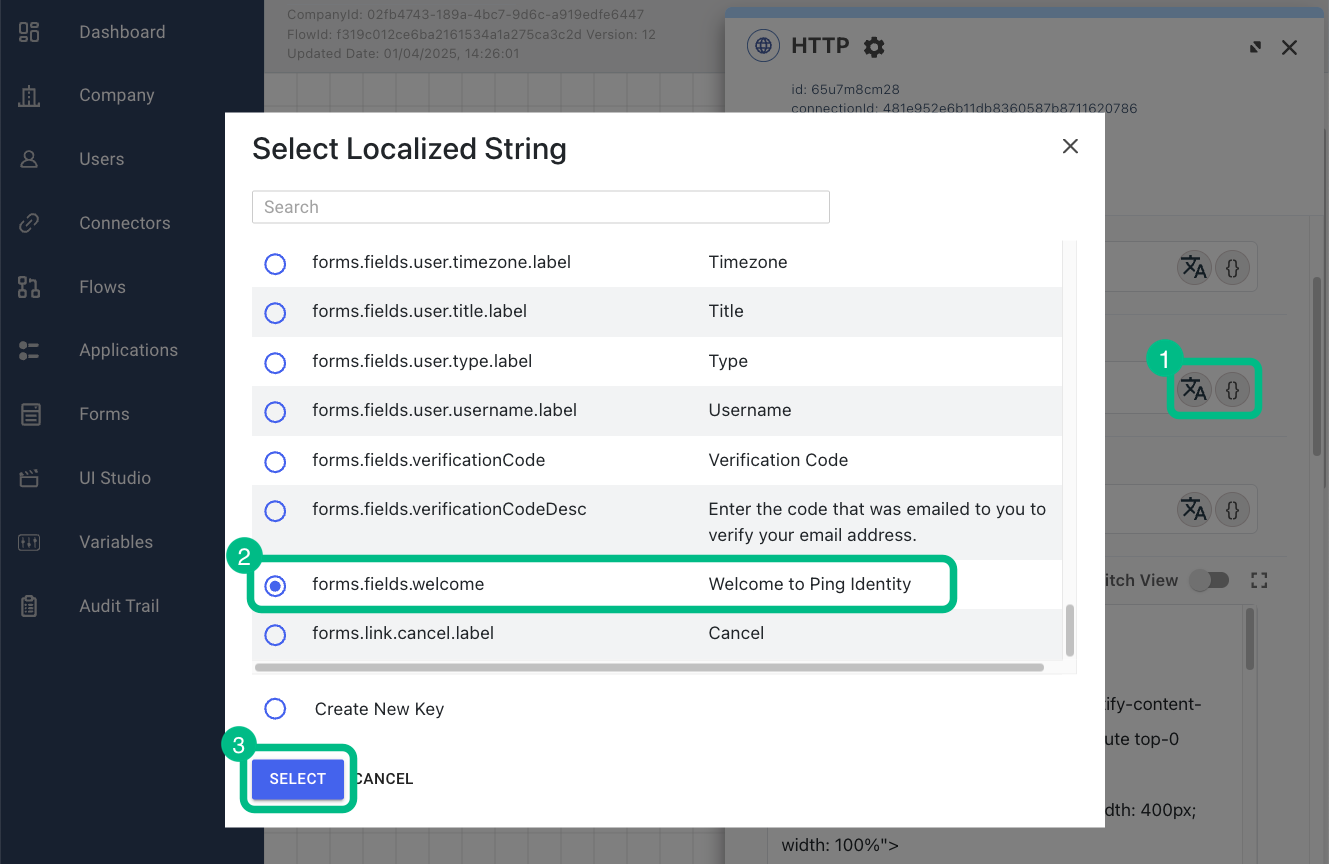Screen dimensions: 1329x864
Task: Open Audit Trail from the sidebar
Action: tap(29, 606)
